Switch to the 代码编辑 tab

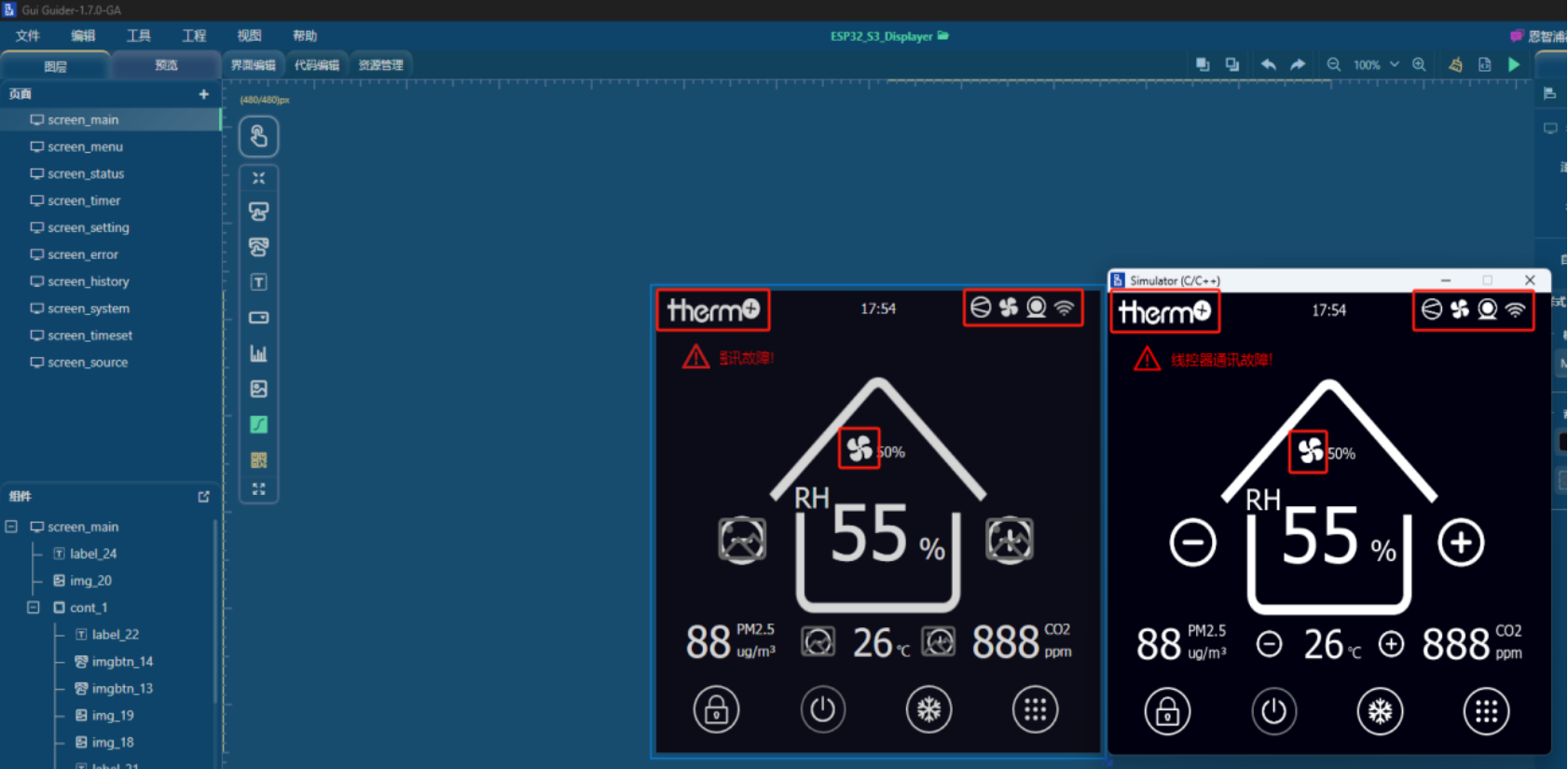pos(317,65)
